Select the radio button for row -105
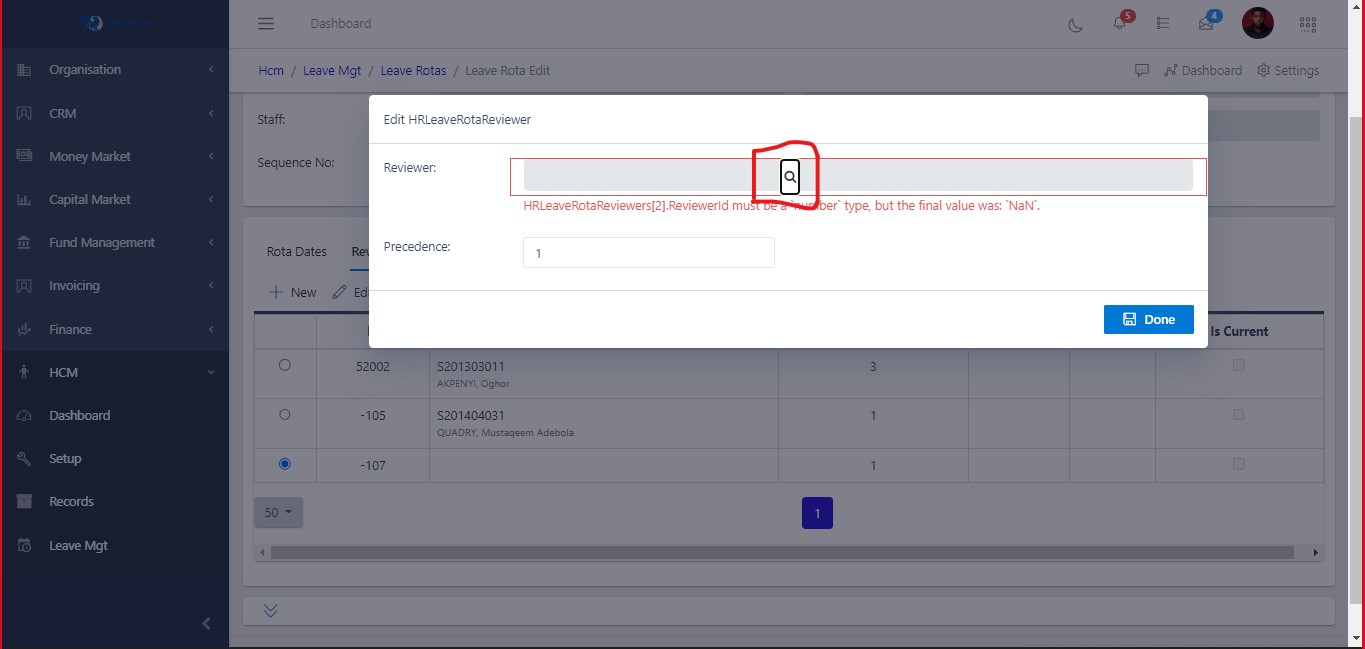 tap(285, 414)
